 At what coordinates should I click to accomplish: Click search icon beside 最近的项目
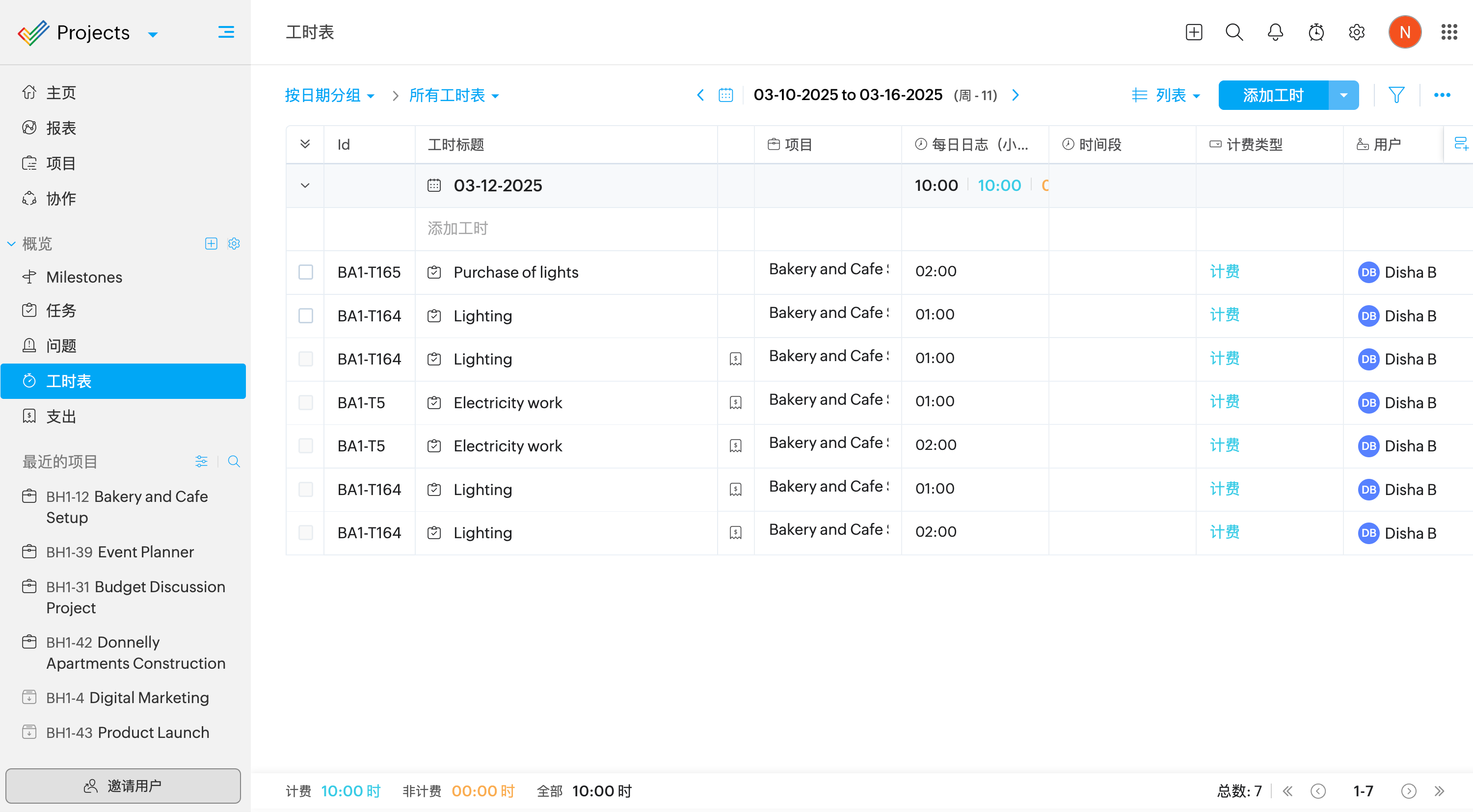tap(234, 461)
